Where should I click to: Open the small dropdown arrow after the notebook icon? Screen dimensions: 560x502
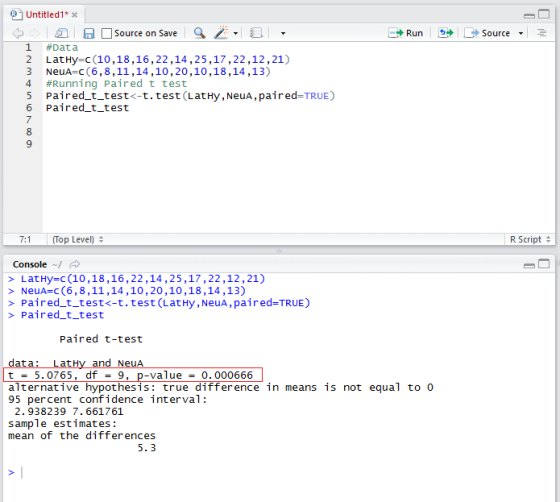pos(283,33)
